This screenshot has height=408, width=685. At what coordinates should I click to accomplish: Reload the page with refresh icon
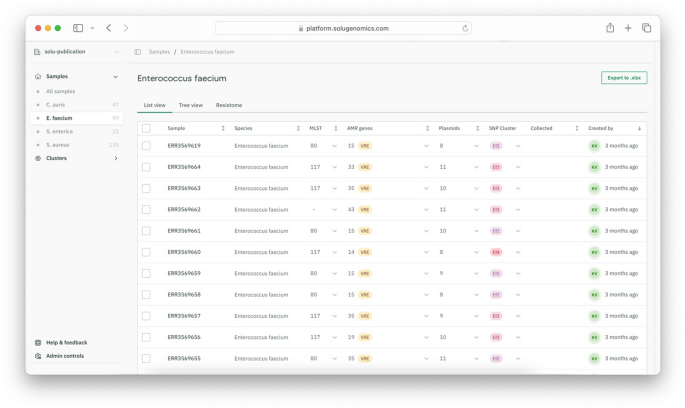(465, 28)
